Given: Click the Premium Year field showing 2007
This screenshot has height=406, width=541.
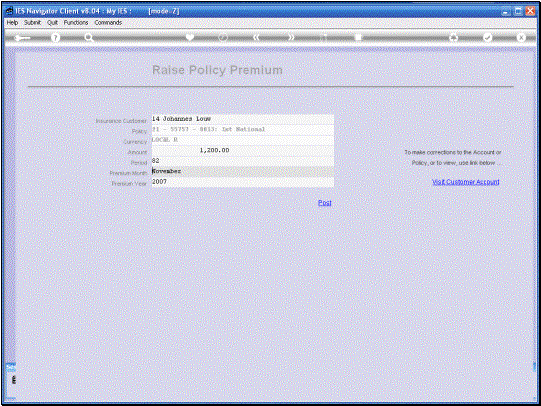Looking at the screenshot, I should coord(243,182).
